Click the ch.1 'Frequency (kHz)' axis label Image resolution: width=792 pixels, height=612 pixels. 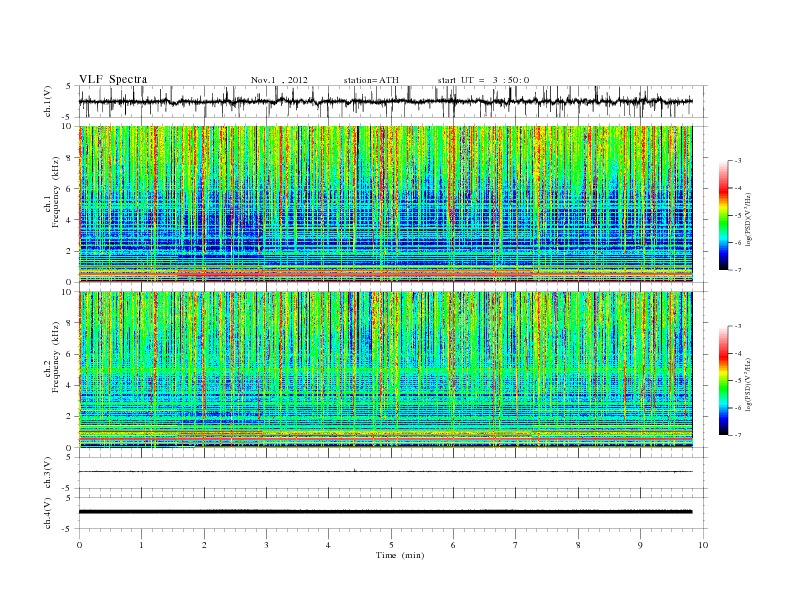[56, 192]
